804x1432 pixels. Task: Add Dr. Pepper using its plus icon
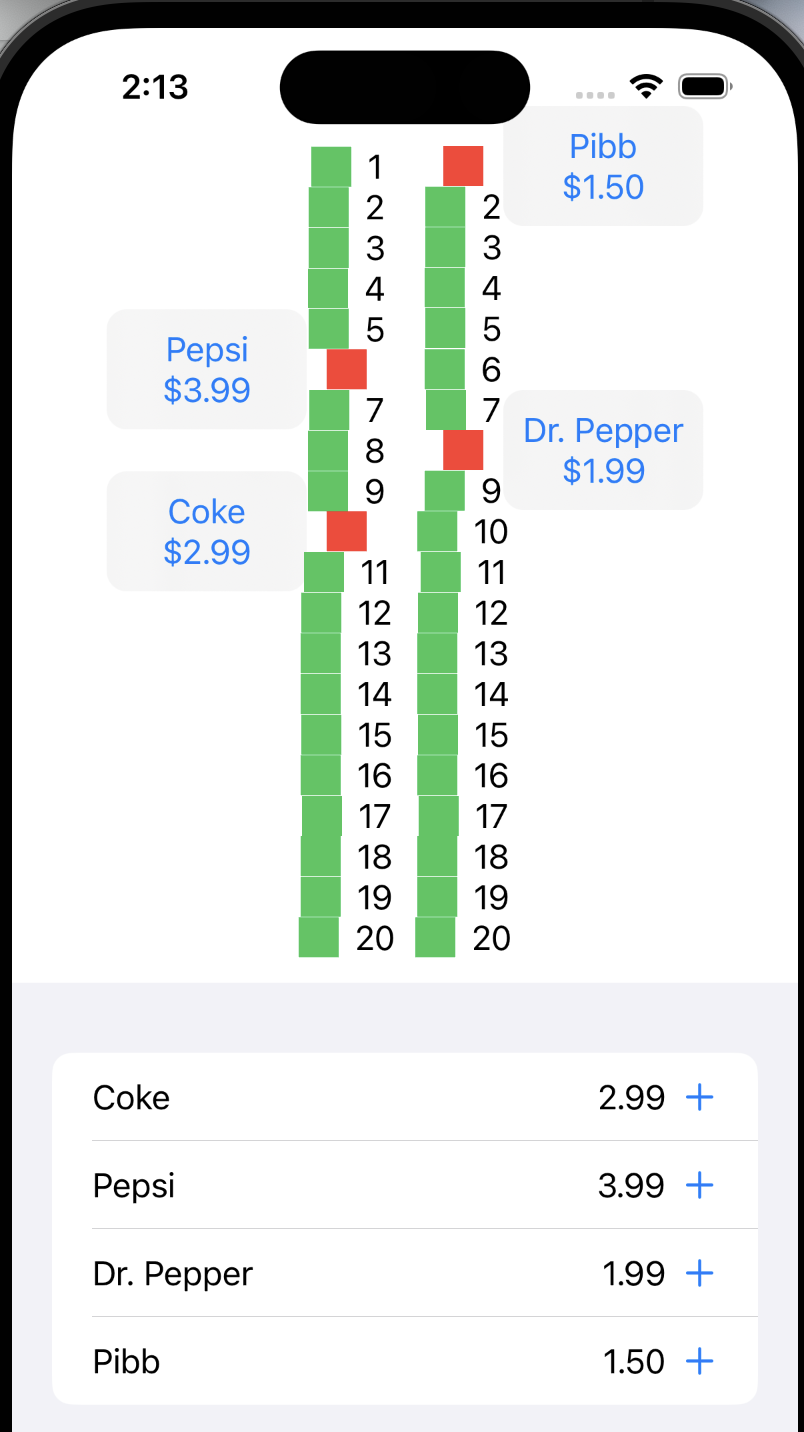click(x=699, y=1273)
